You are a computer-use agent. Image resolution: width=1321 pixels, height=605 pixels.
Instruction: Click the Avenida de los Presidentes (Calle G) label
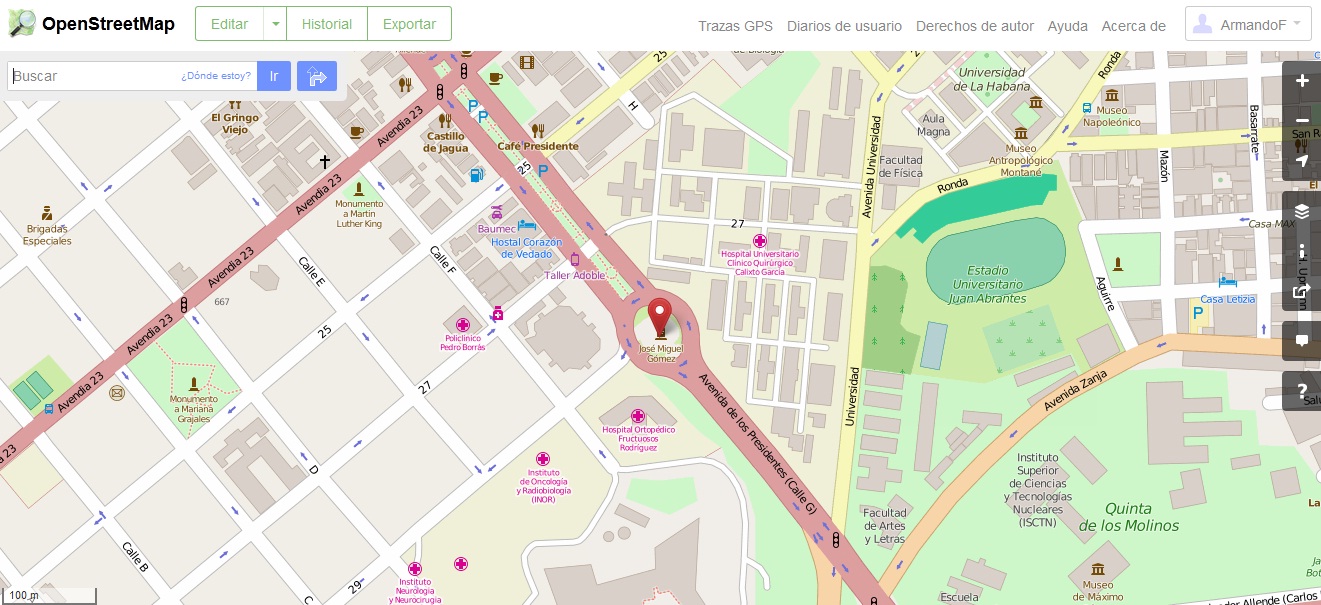click(758, 443)
